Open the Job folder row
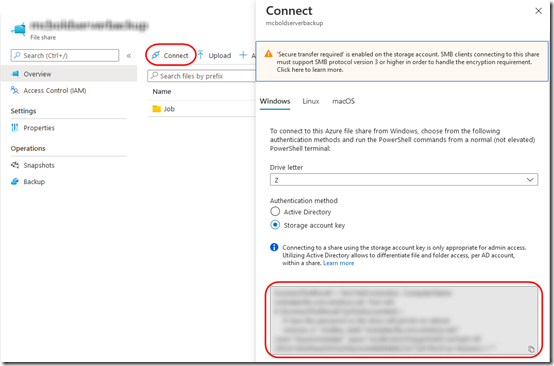Image resolution: width=554 pixels, height=366 pixels. pyautogui.click(x=201, y=109)
